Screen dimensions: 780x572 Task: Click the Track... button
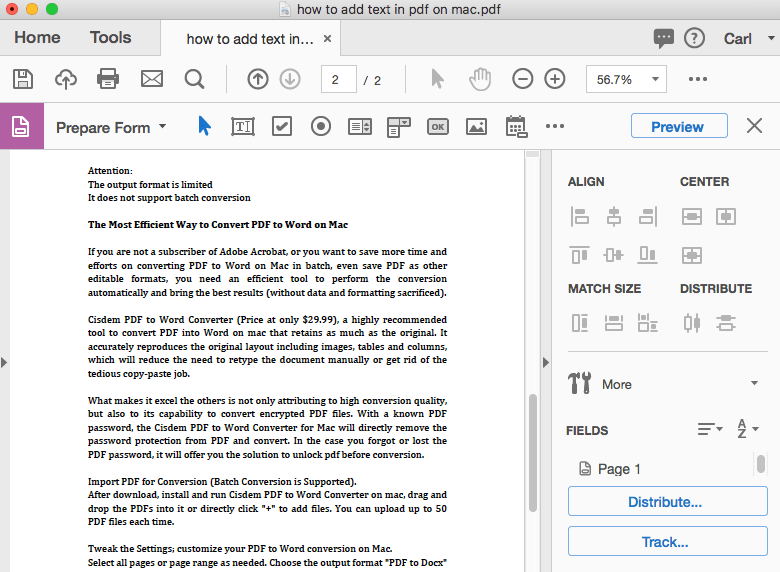pos(668,541)
